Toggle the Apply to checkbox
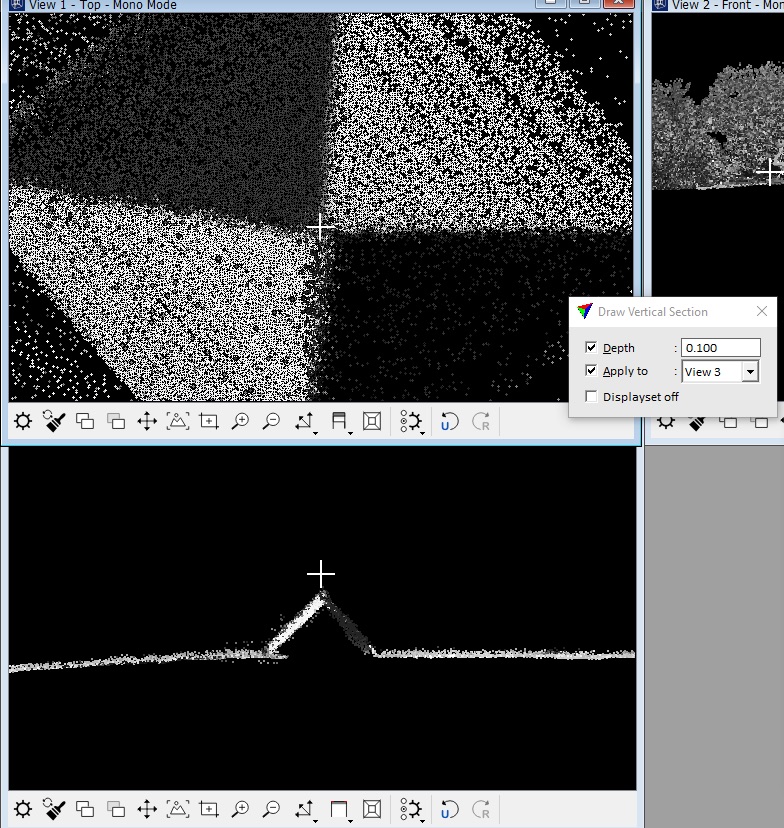 click(591, 371)
